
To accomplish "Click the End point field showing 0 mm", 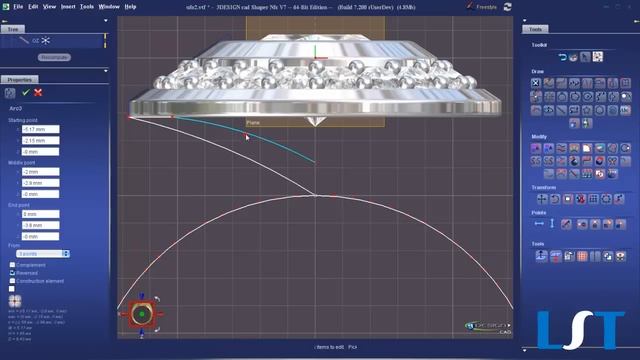I will click(x=40, y=214).
